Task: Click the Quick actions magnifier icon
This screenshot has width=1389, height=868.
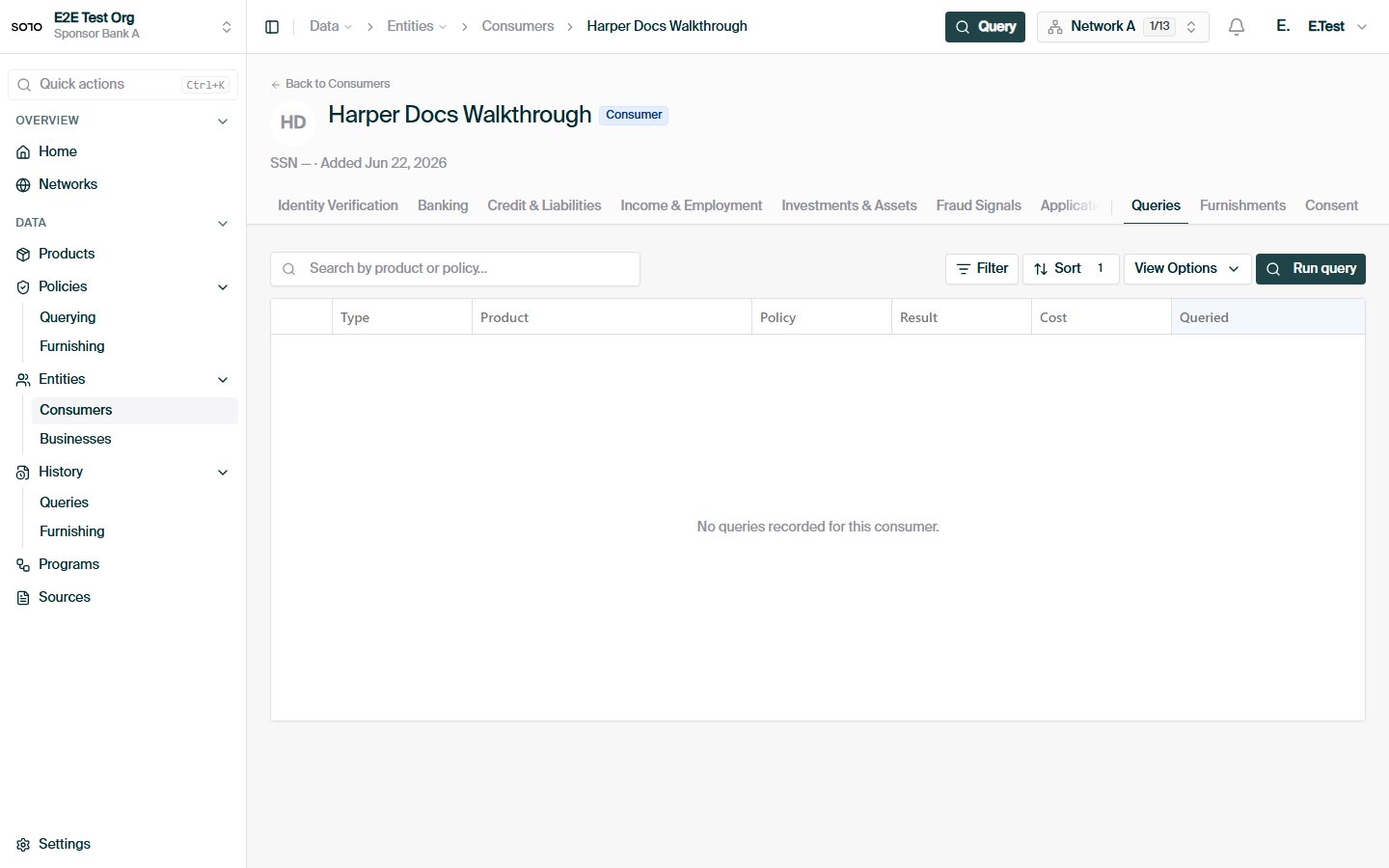Action: pos(24,85)
